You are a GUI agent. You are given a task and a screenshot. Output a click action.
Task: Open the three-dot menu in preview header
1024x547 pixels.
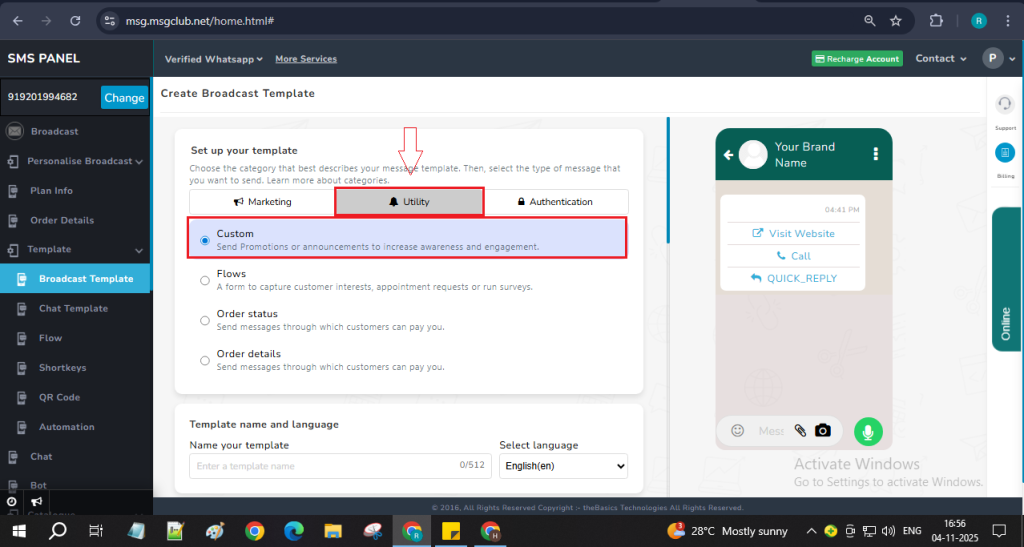click(875, 154)
